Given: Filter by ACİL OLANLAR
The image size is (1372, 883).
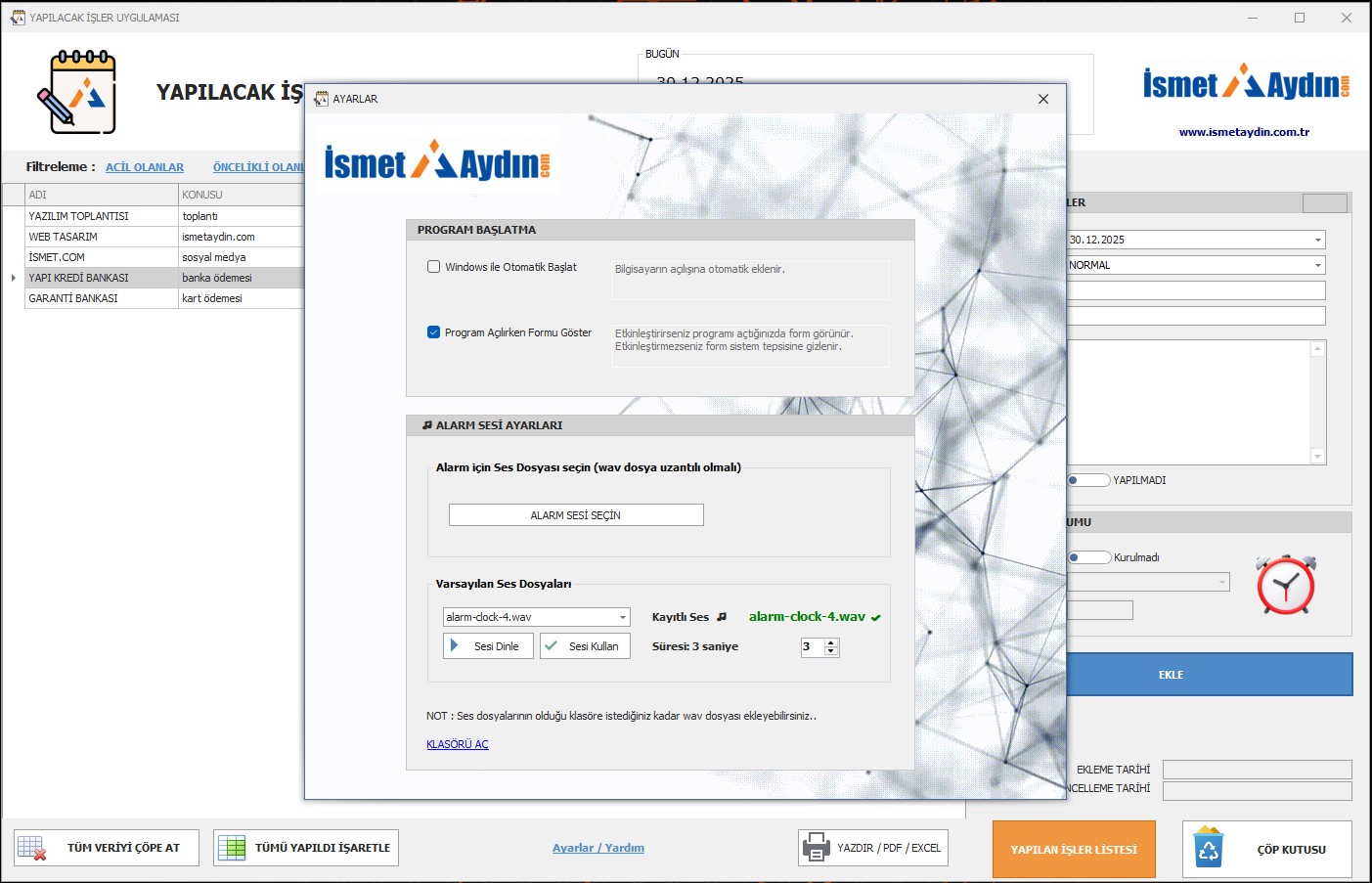Looking at the screenshot, I should [x=145, y=167].
